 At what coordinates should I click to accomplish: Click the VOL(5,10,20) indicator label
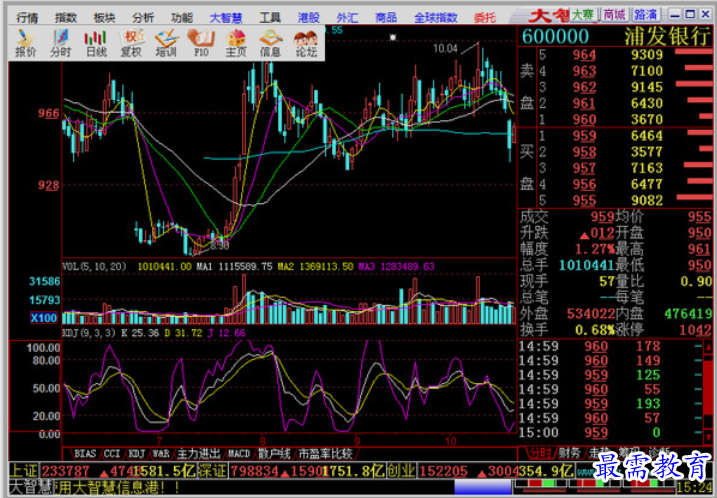(95, 266)
